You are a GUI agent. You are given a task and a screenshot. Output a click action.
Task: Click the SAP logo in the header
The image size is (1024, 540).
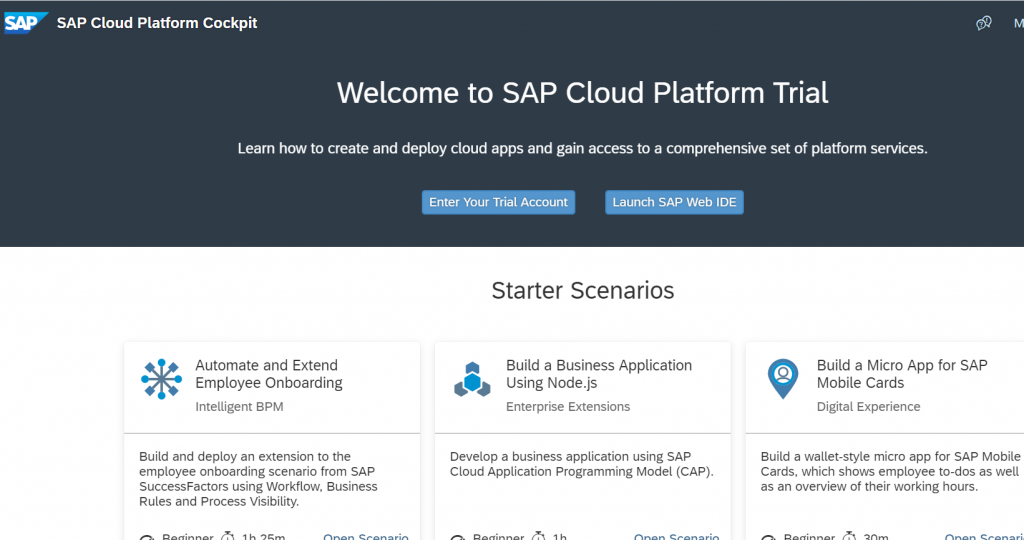click(25, 23)
